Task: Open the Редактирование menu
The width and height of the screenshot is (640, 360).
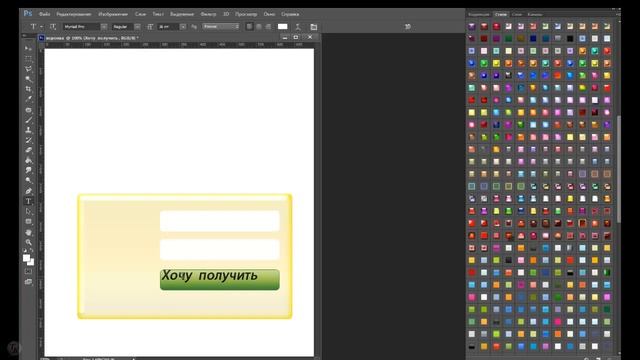Action: coord(74,14)
